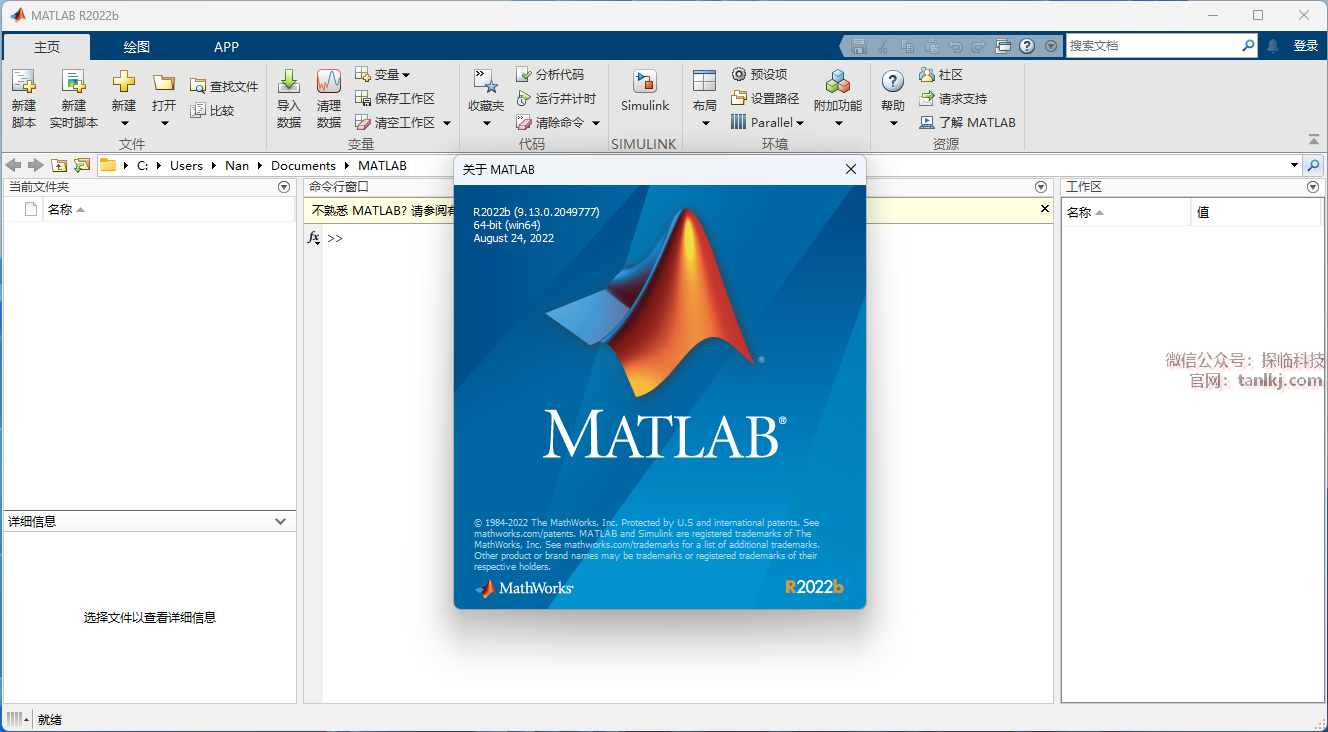
Task: Select Users in the address path
Action: [x=186, y=166]
